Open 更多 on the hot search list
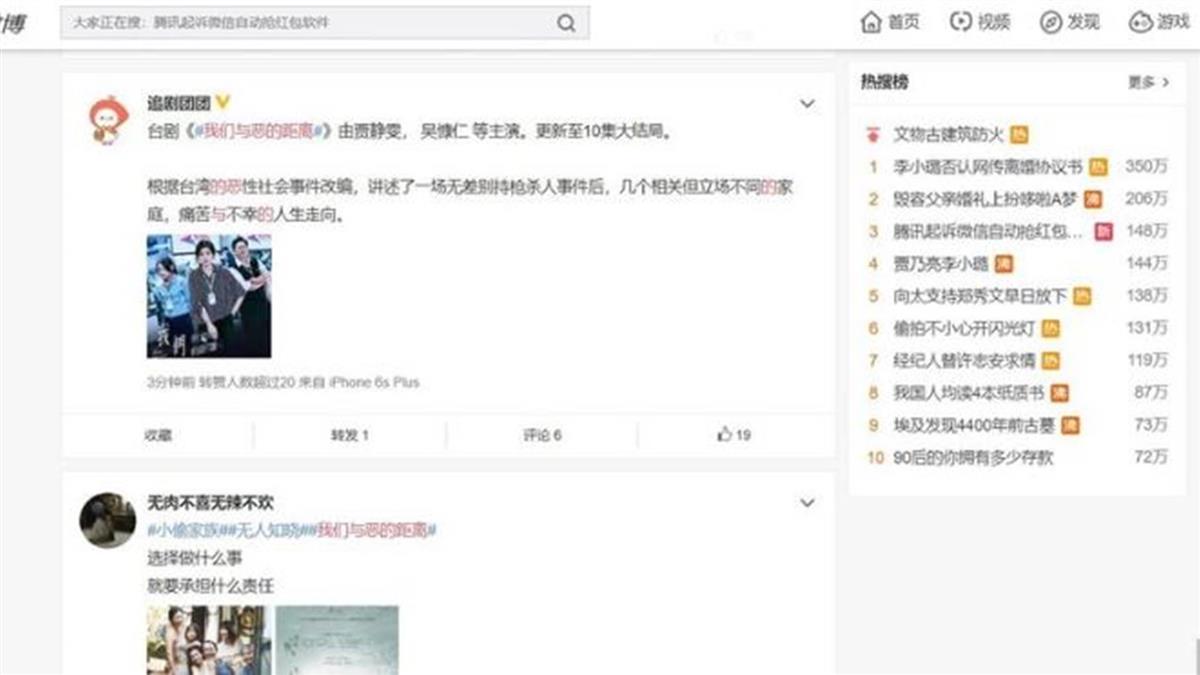The image size is (1200, 675). [1149, 83]
